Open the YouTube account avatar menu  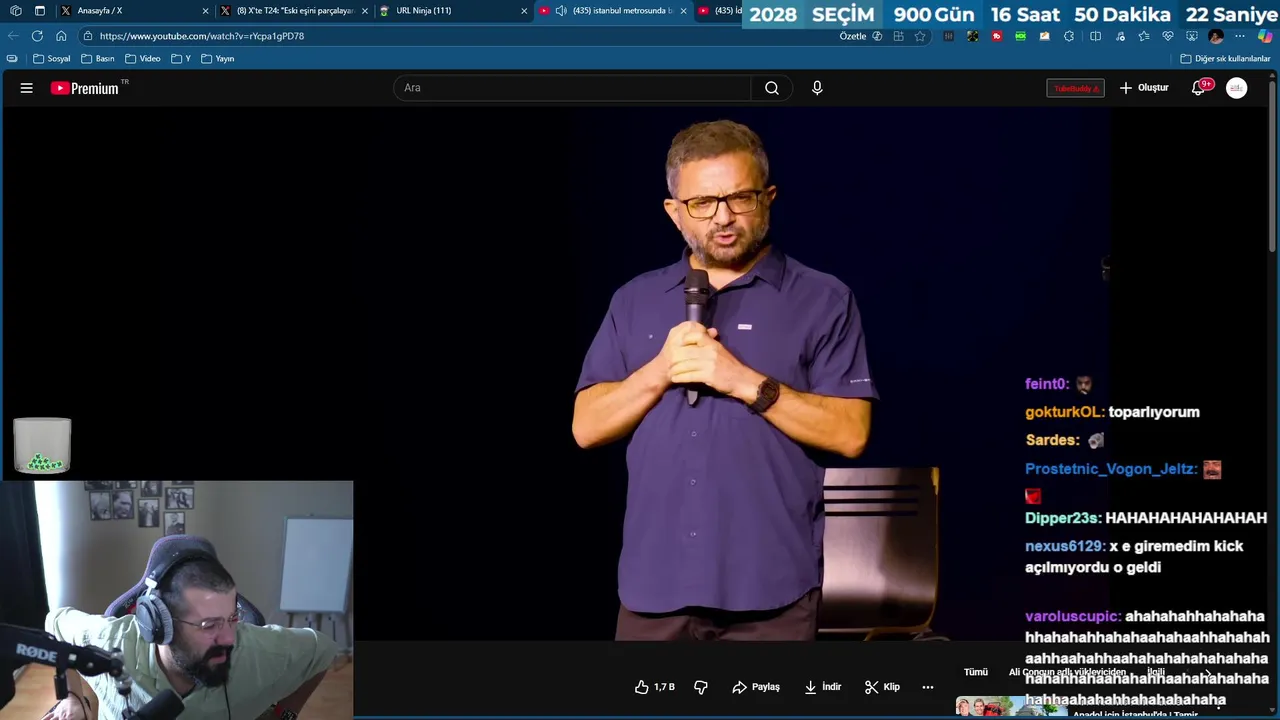coord(1237,88)
